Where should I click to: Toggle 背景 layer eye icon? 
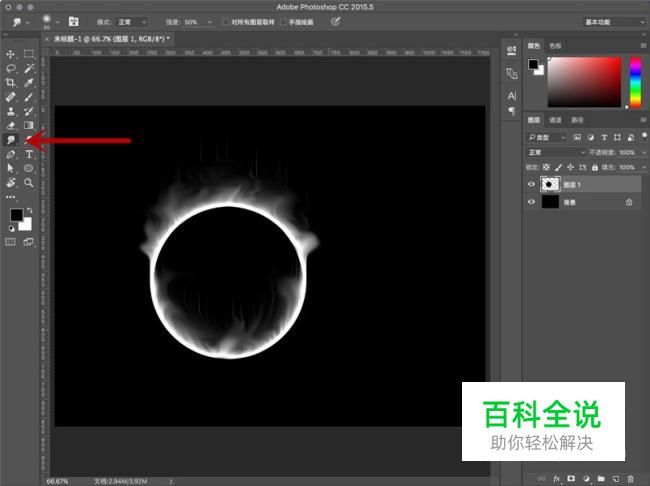click(x=532, y=202)
